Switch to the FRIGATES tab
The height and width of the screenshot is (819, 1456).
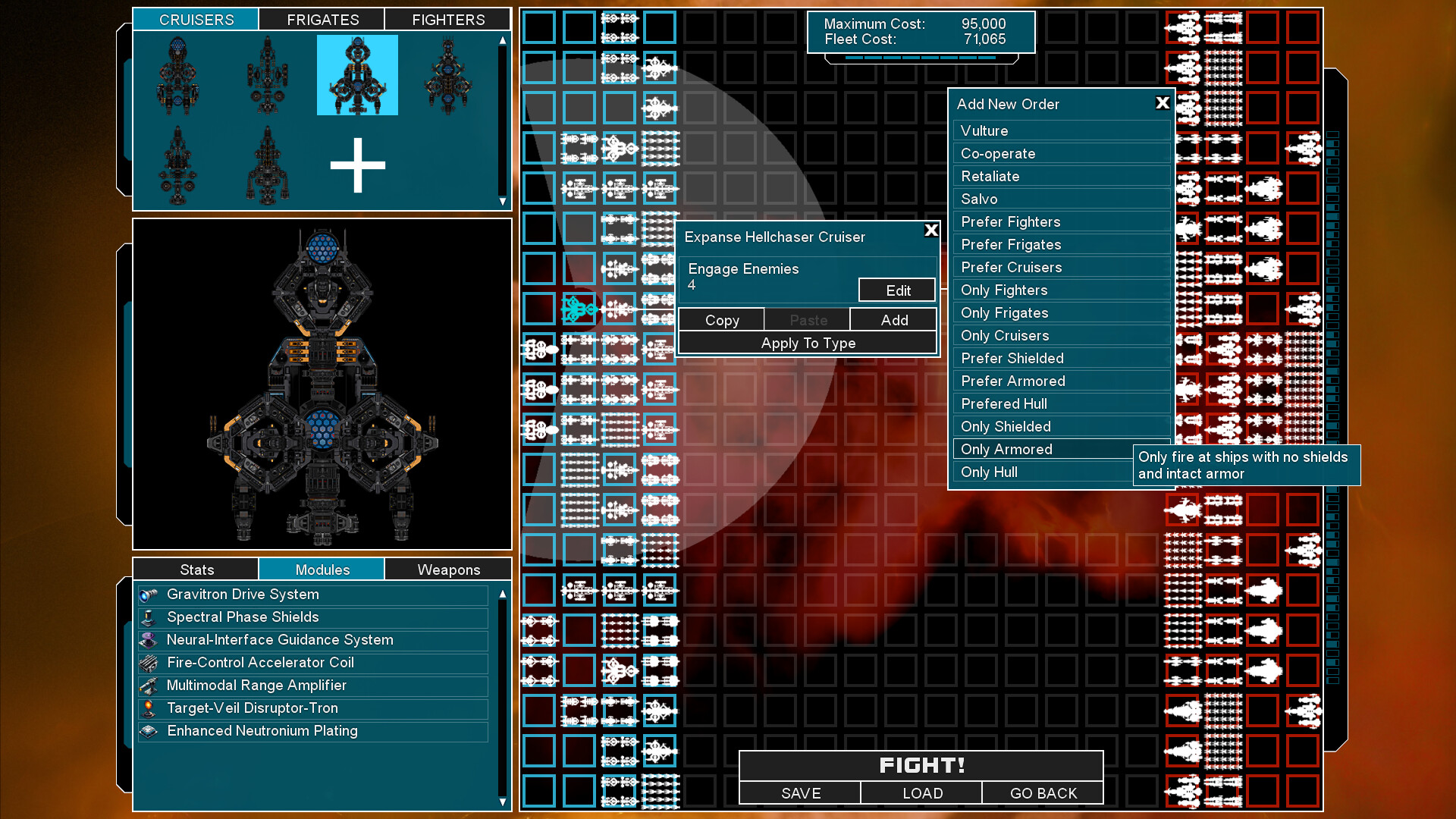coord(321,19)
